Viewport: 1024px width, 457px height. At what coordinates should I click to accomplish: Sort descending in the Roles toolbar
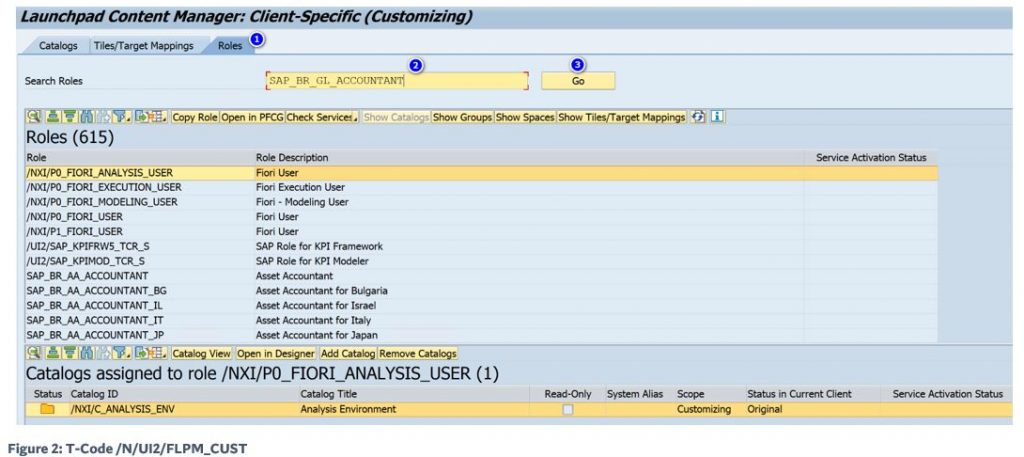(x=70, y=118)
